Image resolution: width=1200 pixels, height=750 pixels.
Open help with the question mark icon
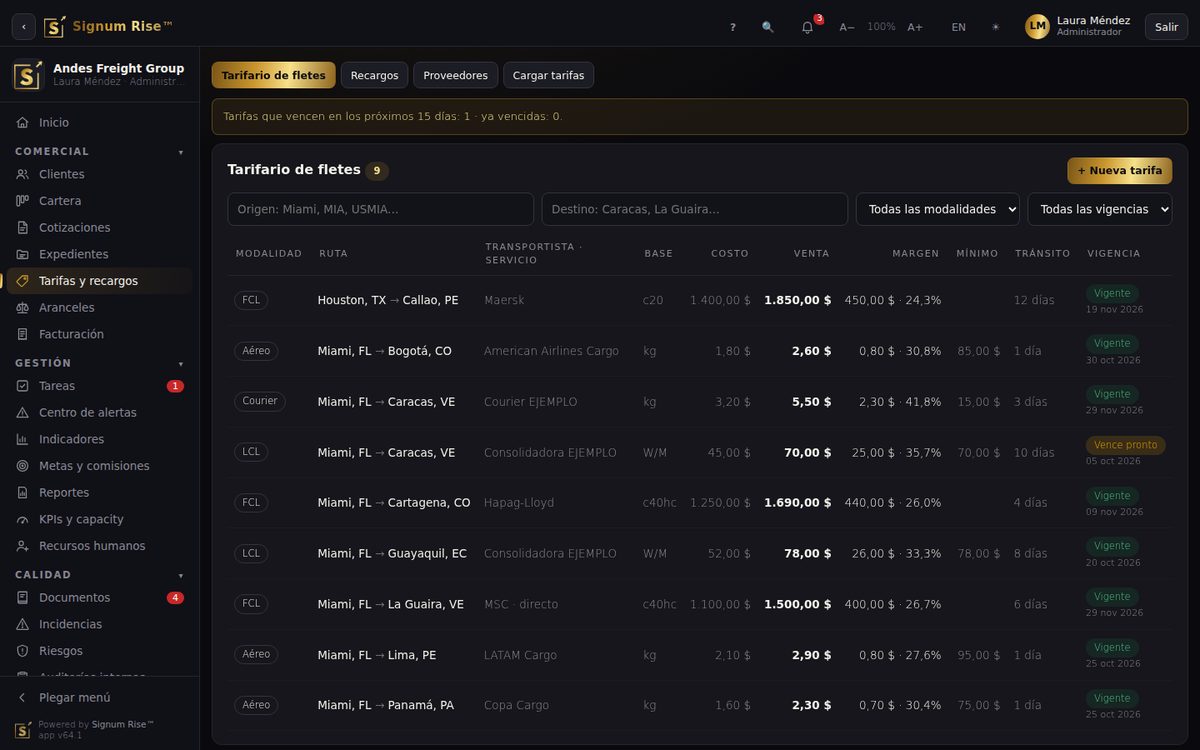click(x=733, y=27)
